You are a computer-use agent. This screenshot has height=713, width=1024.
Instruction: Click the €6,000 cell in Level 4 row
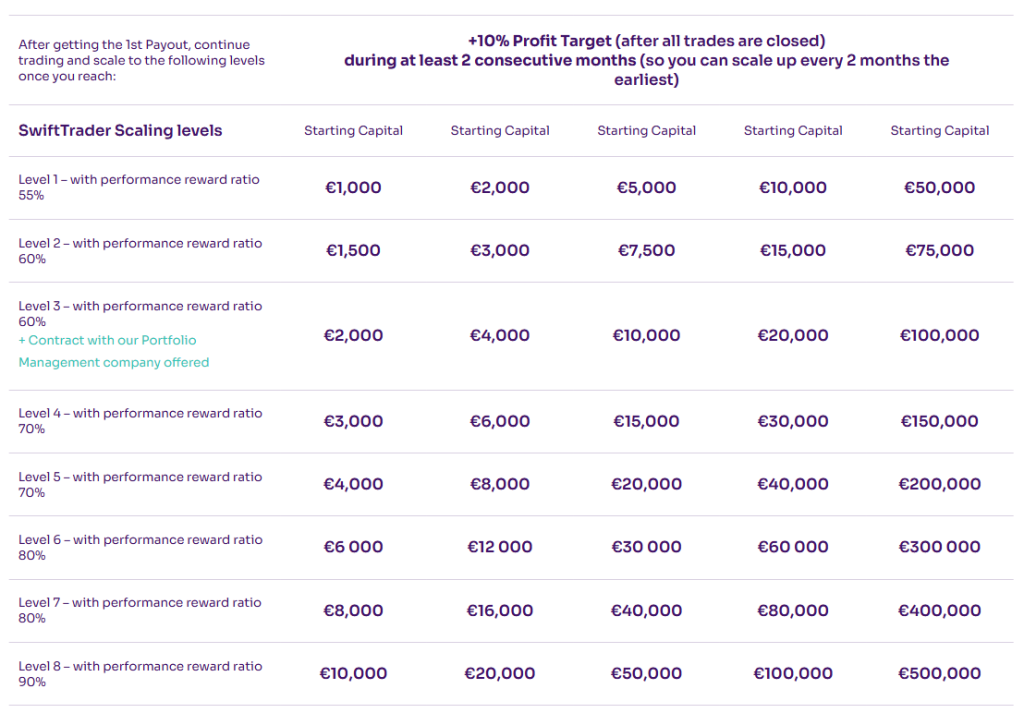click(x=500, y=421)
